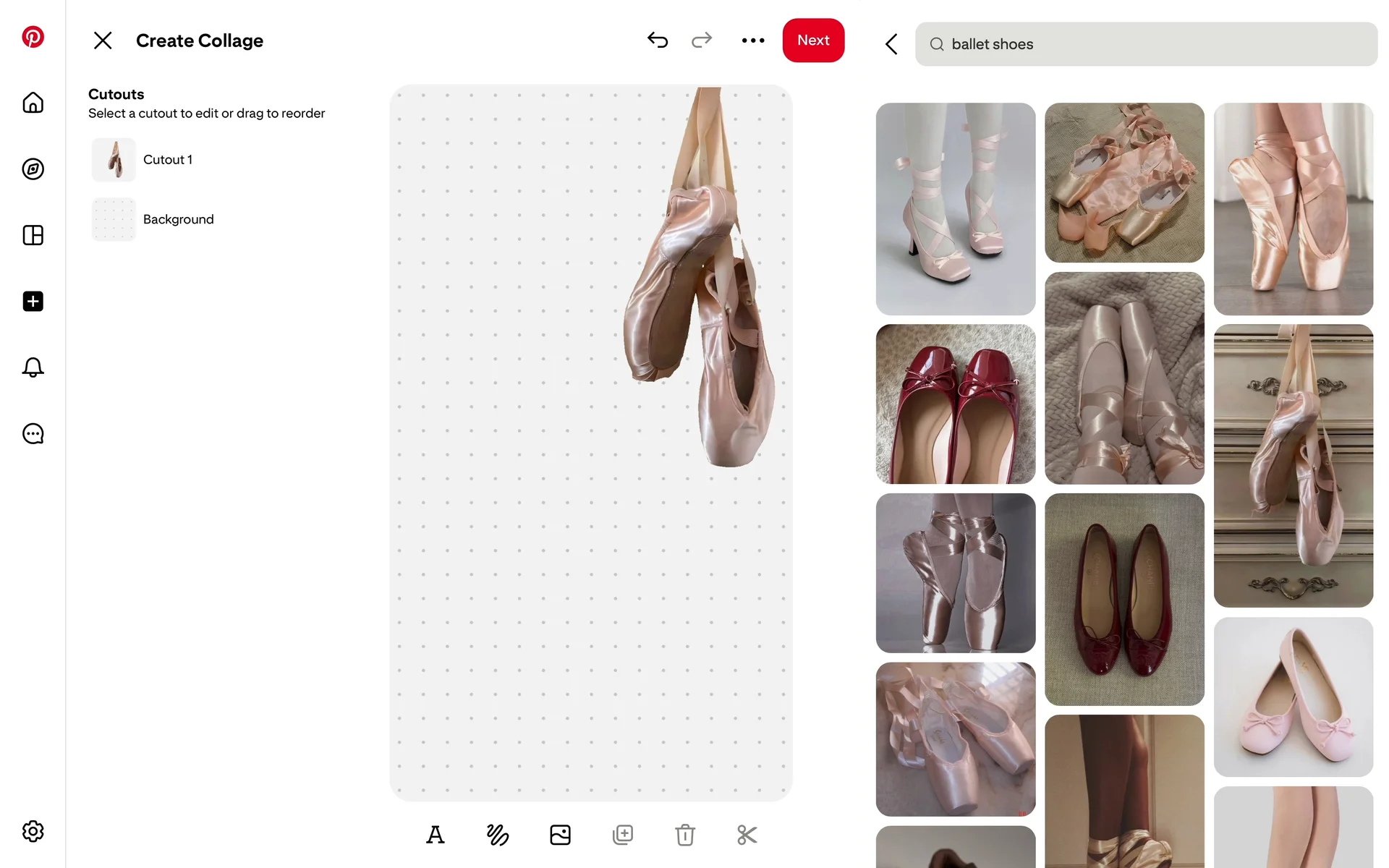Open the add image tool

[x=560, y=835]
